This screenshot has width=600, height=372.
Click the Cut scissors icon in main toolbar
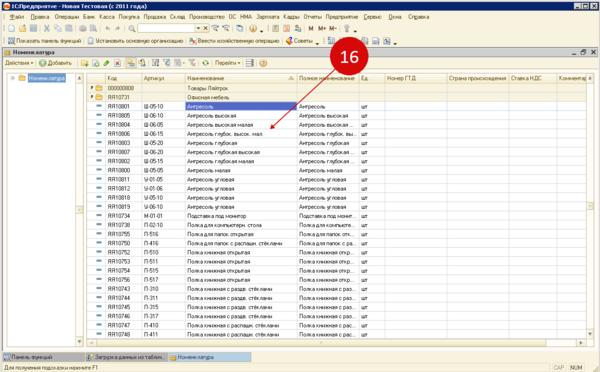tap(47, 28)
